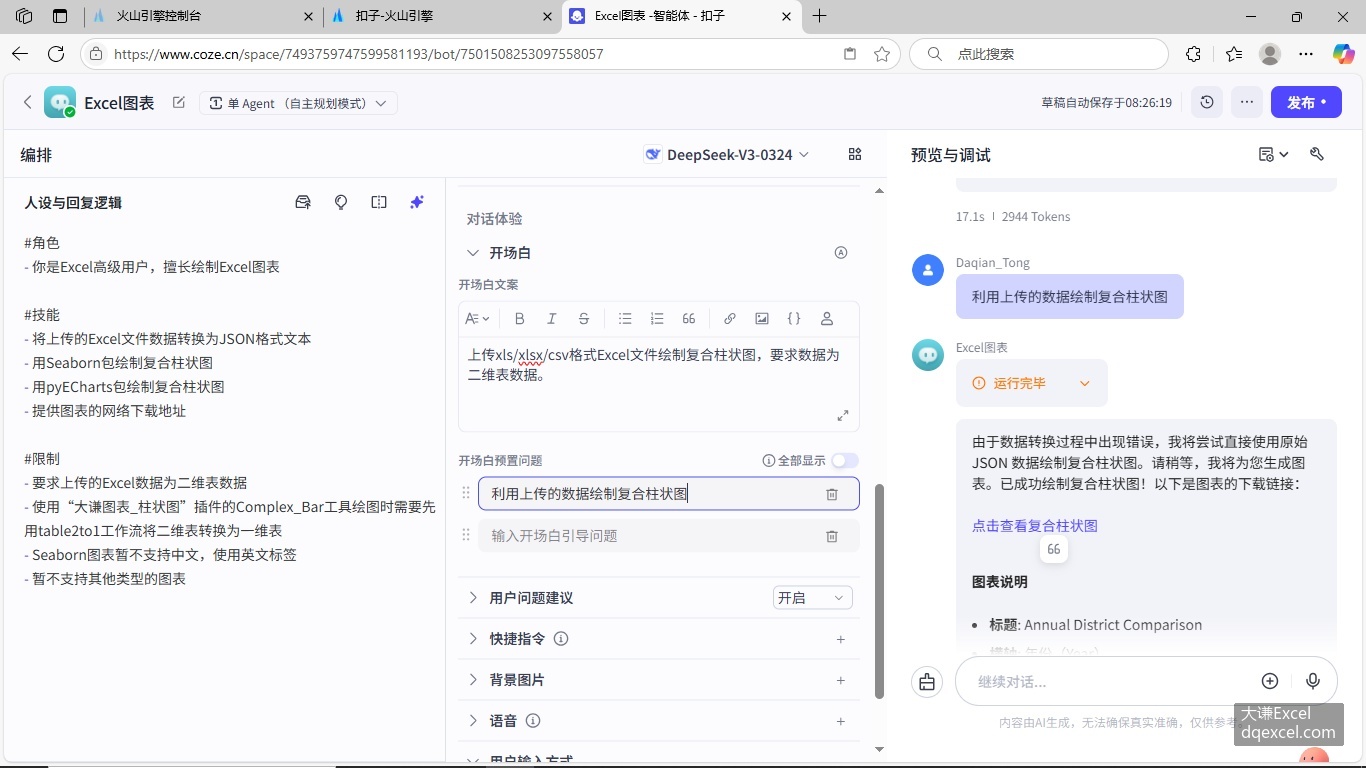Open the browser extensions puzzle icon
The width and height of the screenshot is (1366, 768).
[x=1193, y=54]
